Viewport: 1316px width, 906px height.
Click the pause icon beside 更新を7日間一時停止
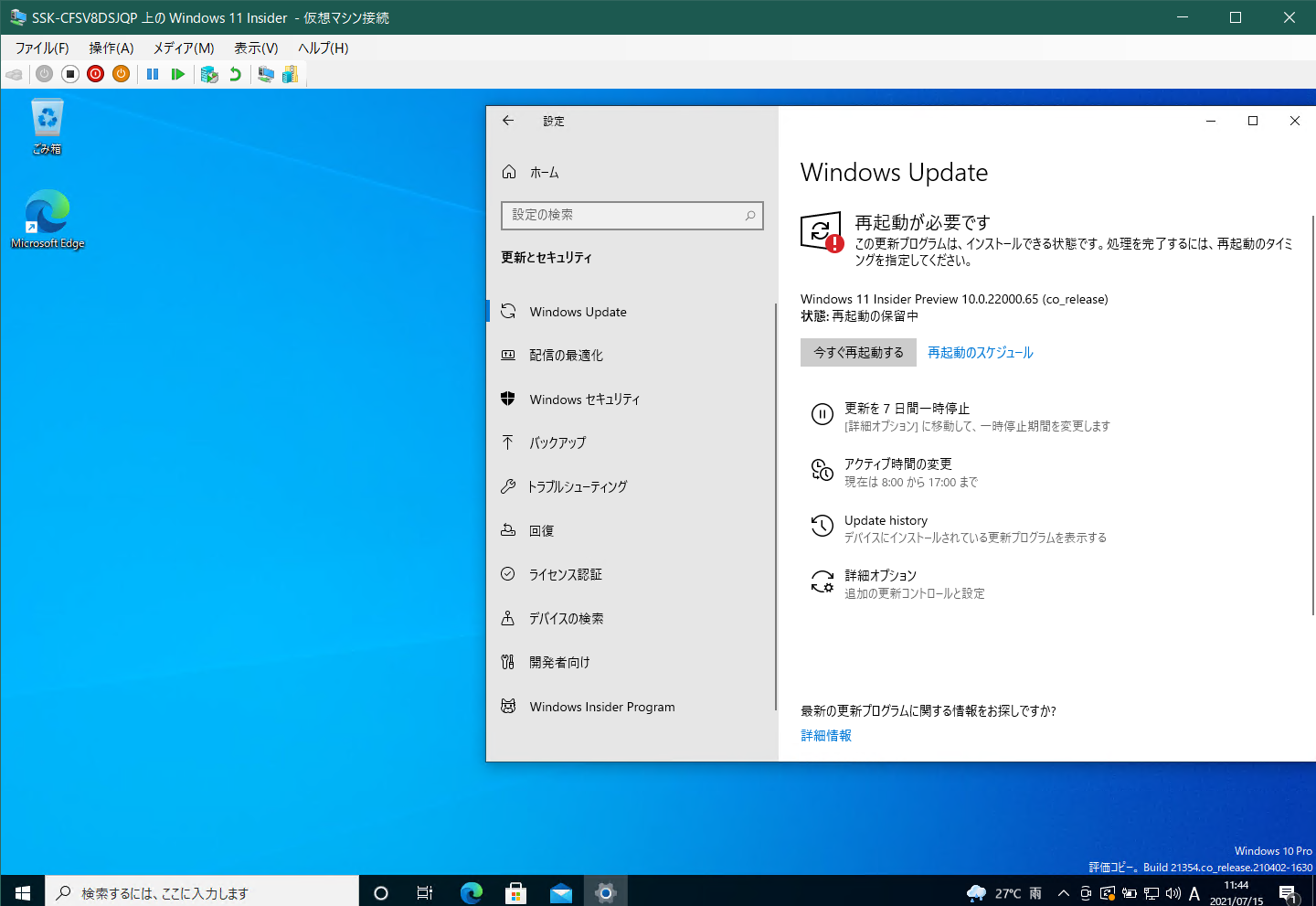pos(822,414)
